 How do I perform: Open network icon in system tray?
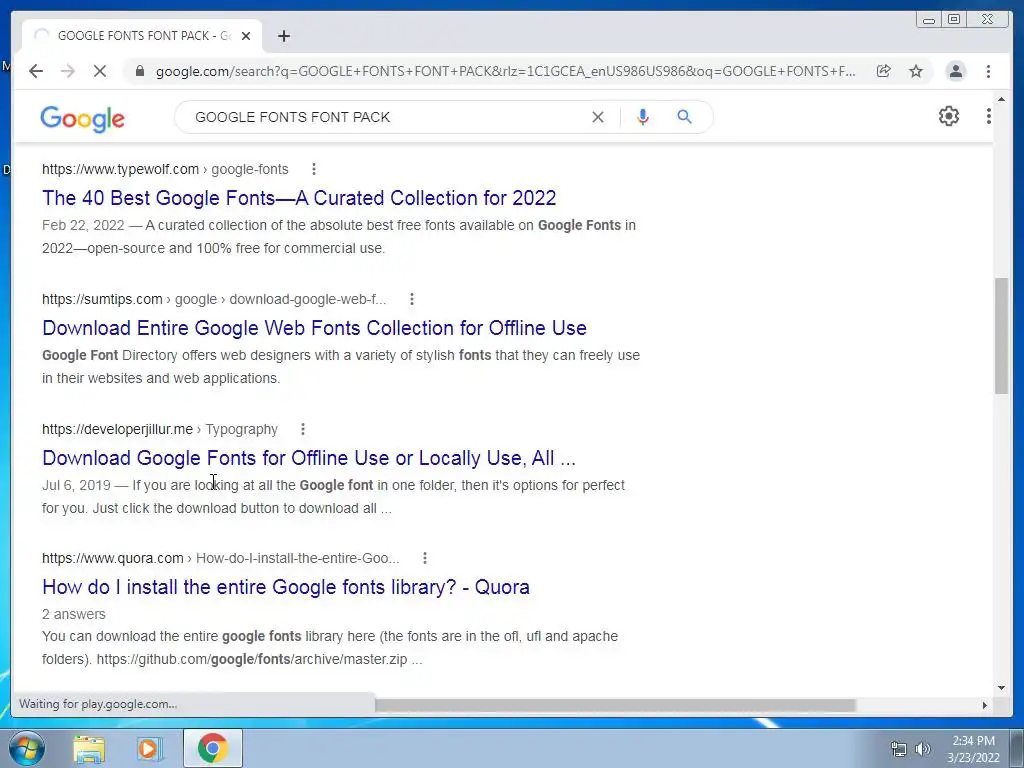coord(899,749)
